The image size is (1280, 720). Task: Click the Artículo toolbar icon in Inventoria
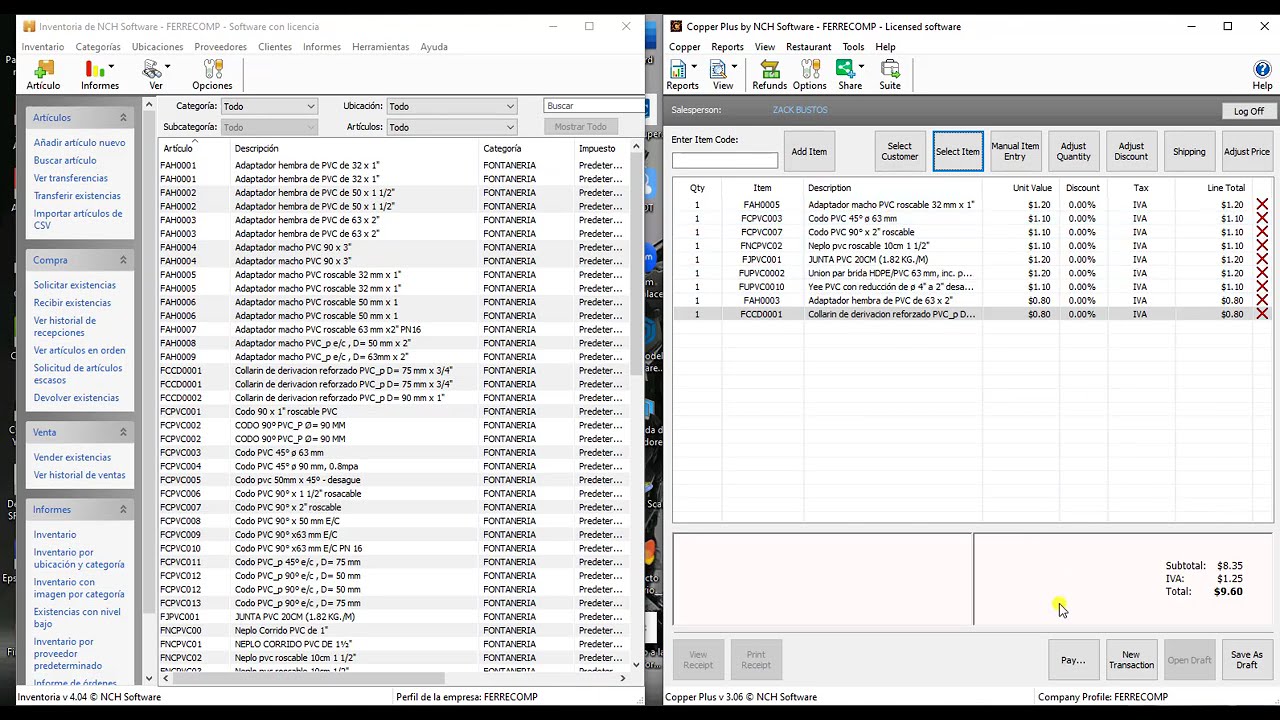(43, 75)
